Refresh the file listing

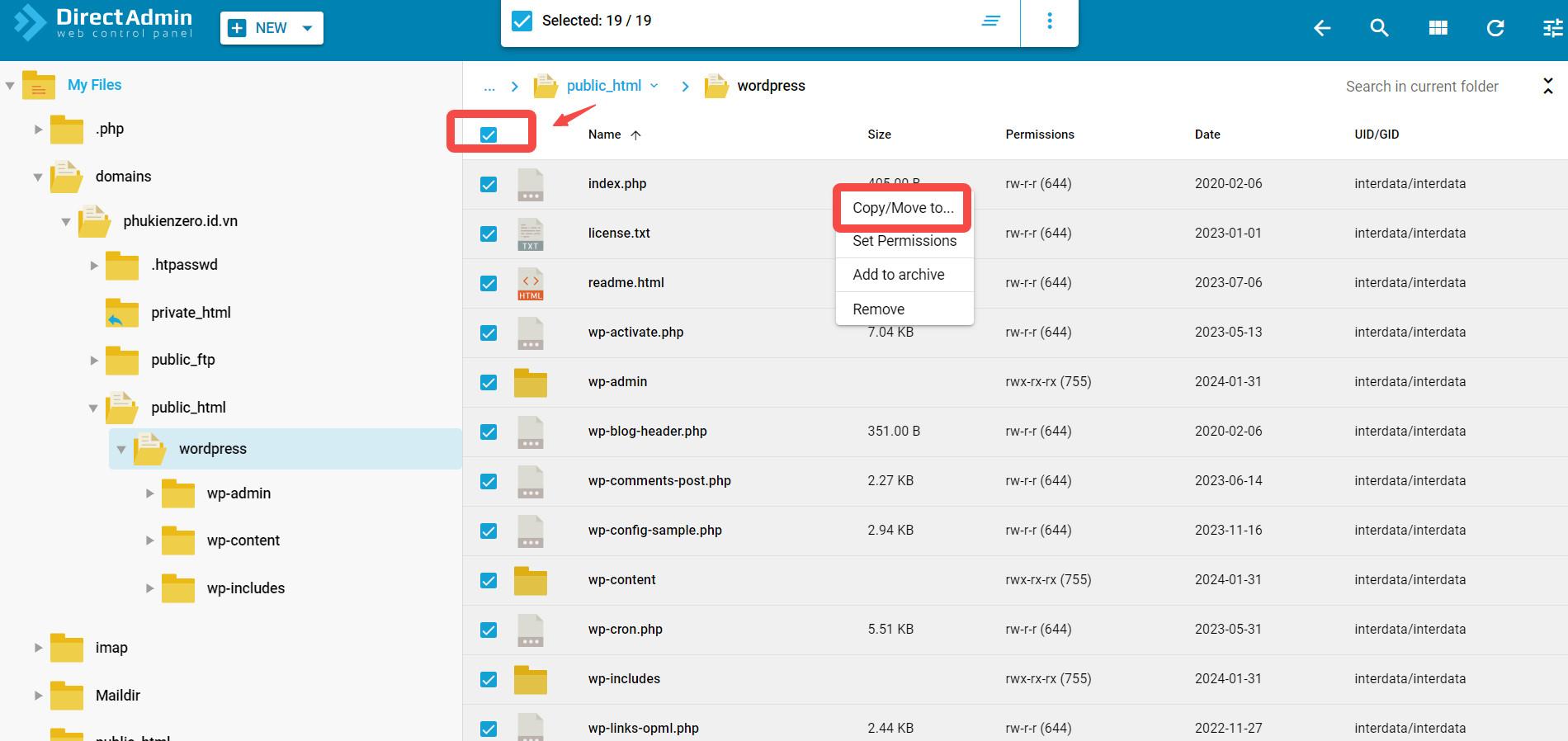tap(1495, 28)
